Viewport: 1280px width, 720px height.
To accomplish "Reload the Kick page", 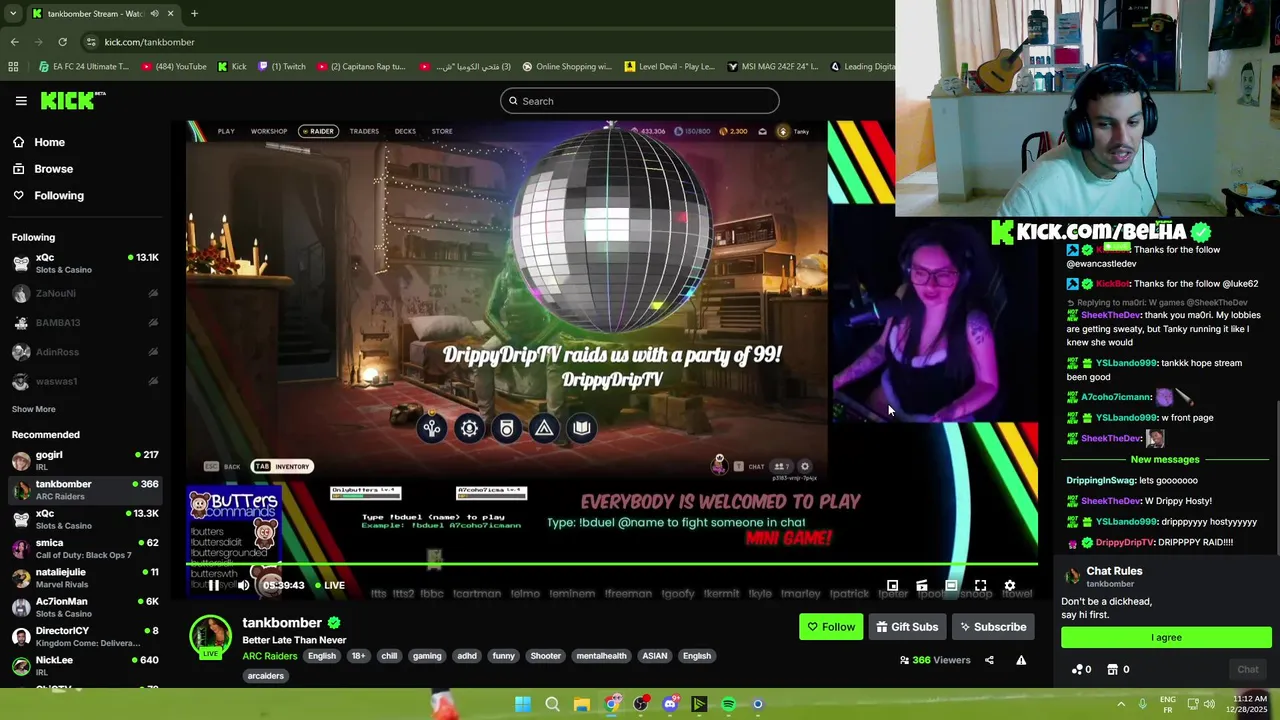I will [62, 42].
